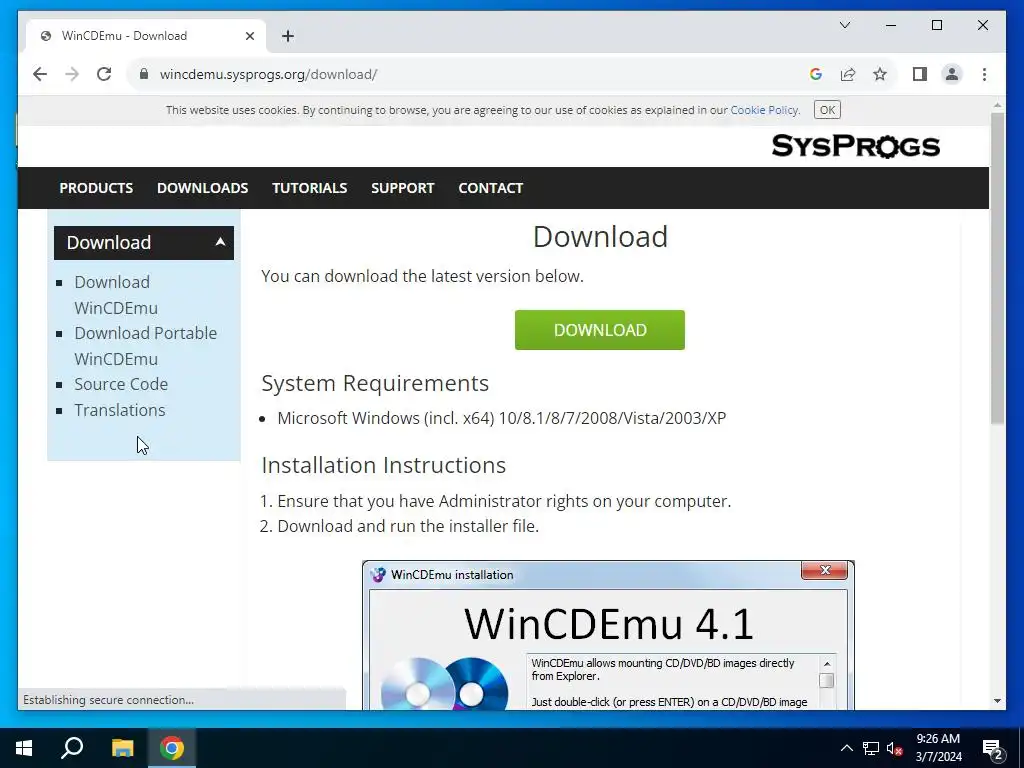The height and width of the screenshot is (768, 1024).
Task: Open the muted volume tray icon
Action: coord(894,748)
